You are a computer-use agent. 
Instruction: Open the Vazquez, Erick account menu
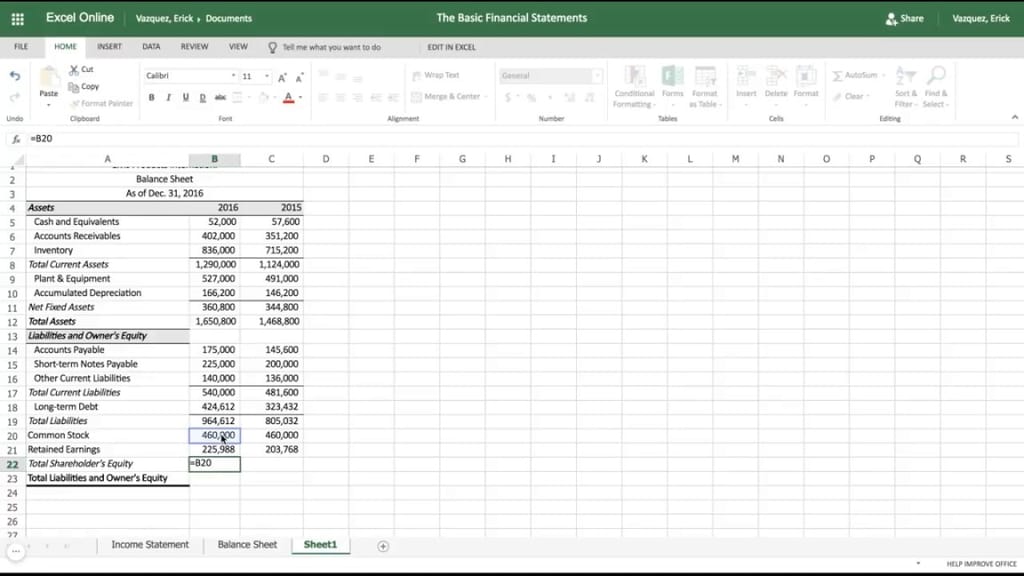coord(981,19)
